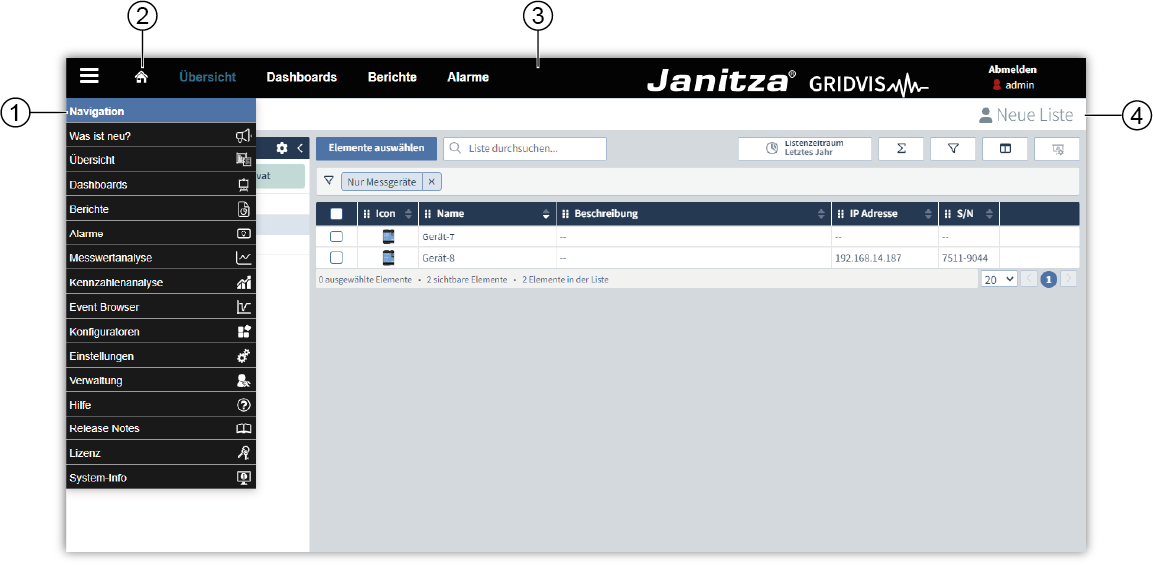Open the page size dropdown showing 20
This screenshot has height=568, width=1153.
coord(998,280)
